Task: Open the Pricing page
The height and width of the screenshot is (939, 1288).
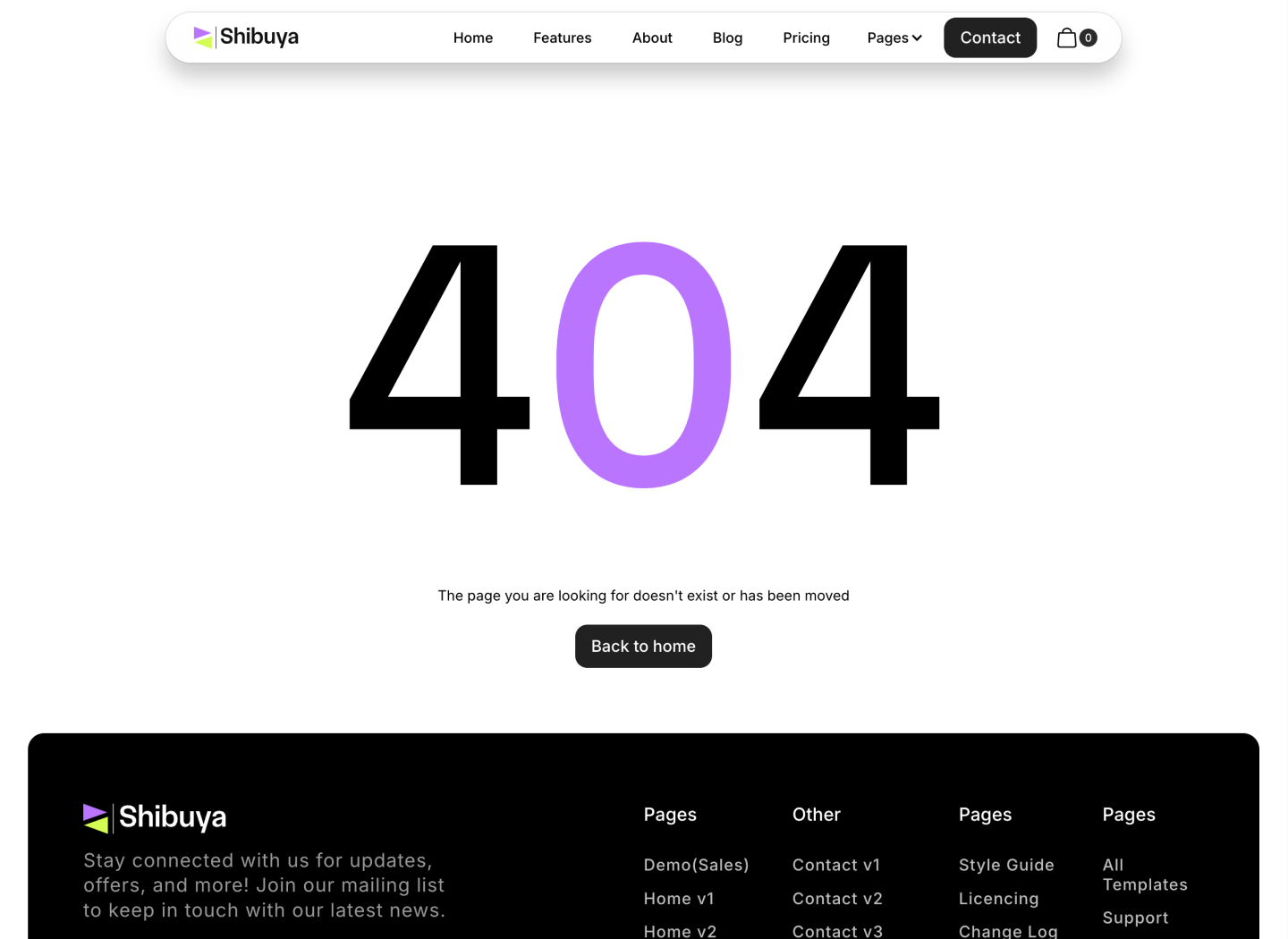Action: pos(806,38)
